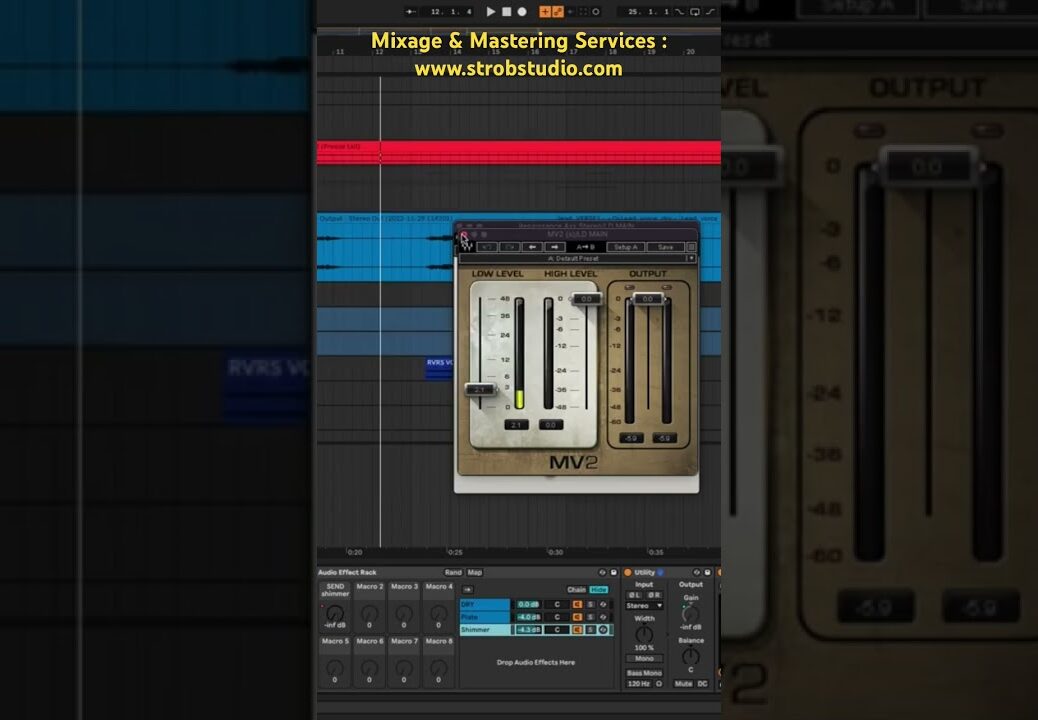The image size is (1038, 720).
Task: Click the Plate chain volume -4.0 dB
Action: point(528,617)
